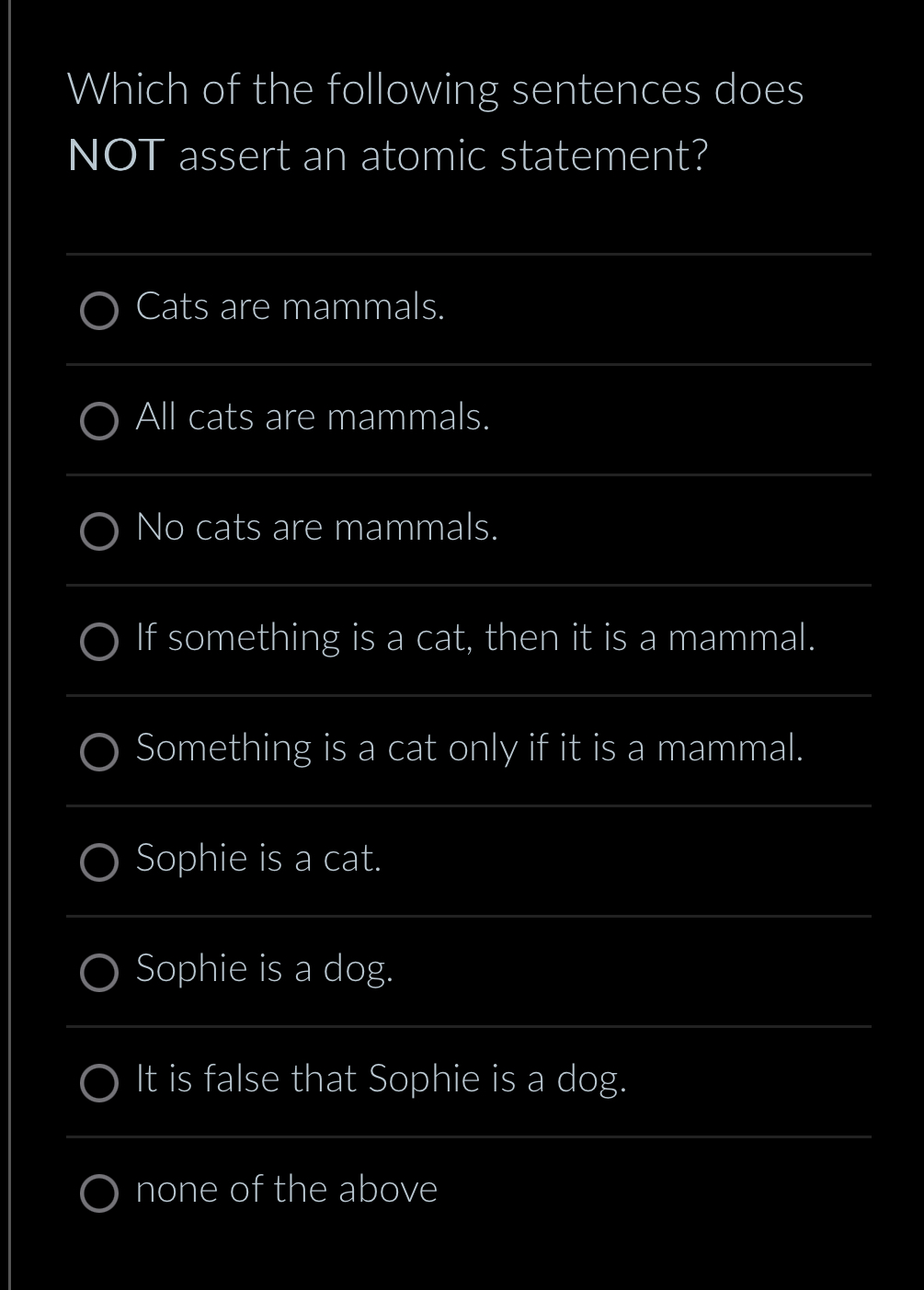Click the label "Something is a cat only if it is a mammal."
This screenshot has height=1290, width=924.
470,749
